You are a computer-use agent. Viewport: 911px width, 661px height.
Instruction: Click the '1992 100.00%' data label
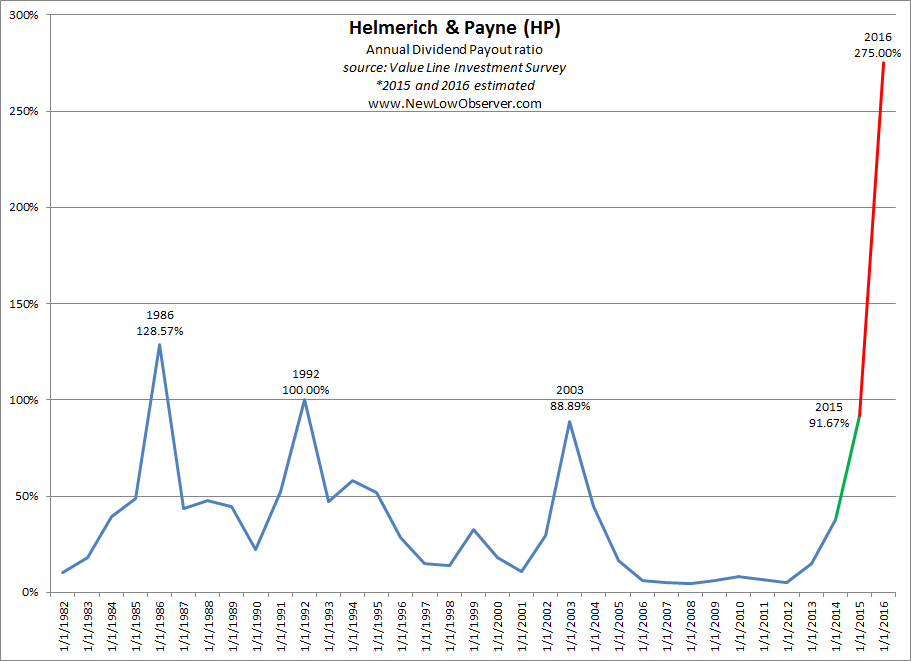(306, 382)
